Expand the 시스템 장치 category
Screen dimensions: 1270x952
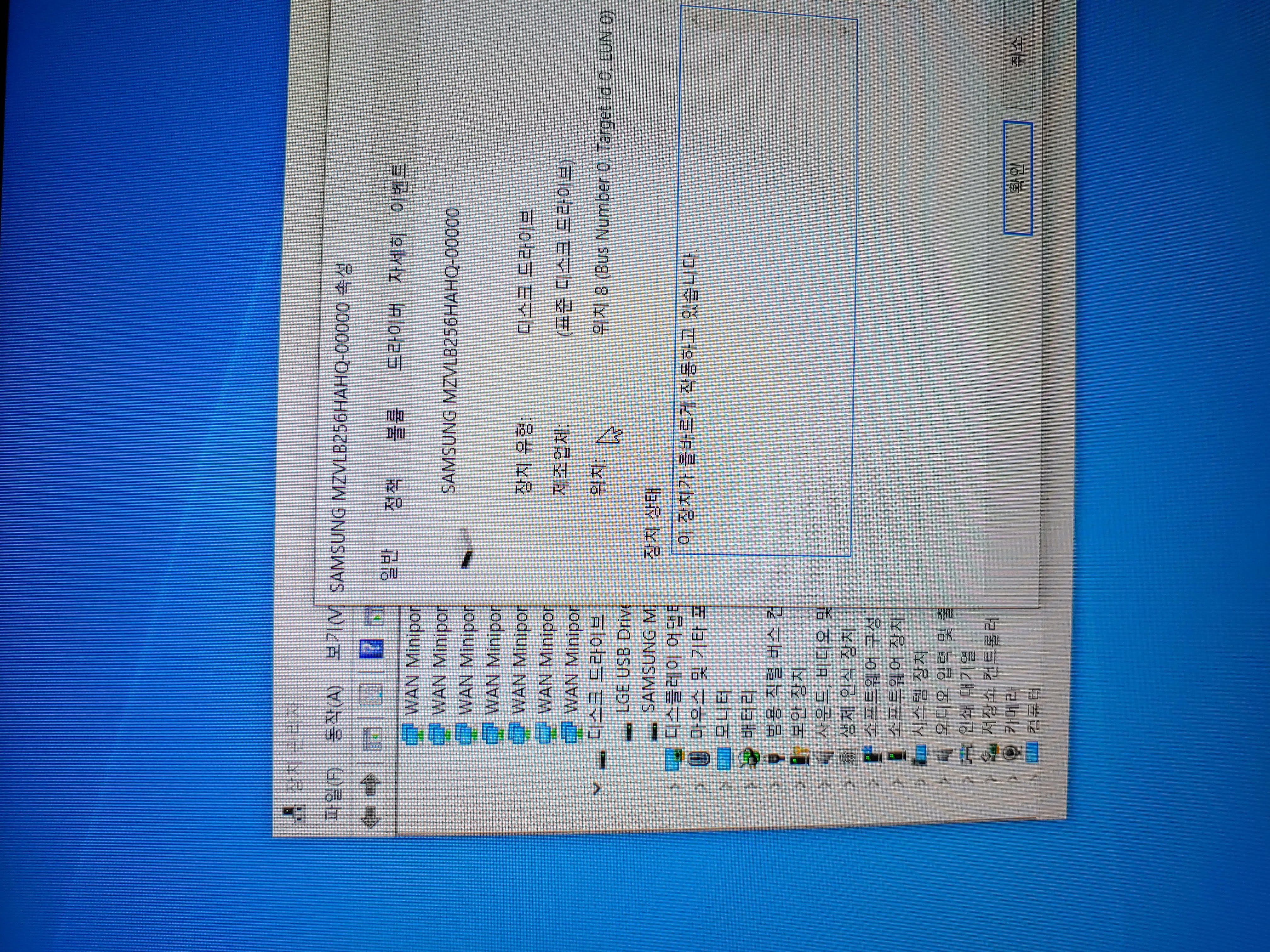click(921, 782)
